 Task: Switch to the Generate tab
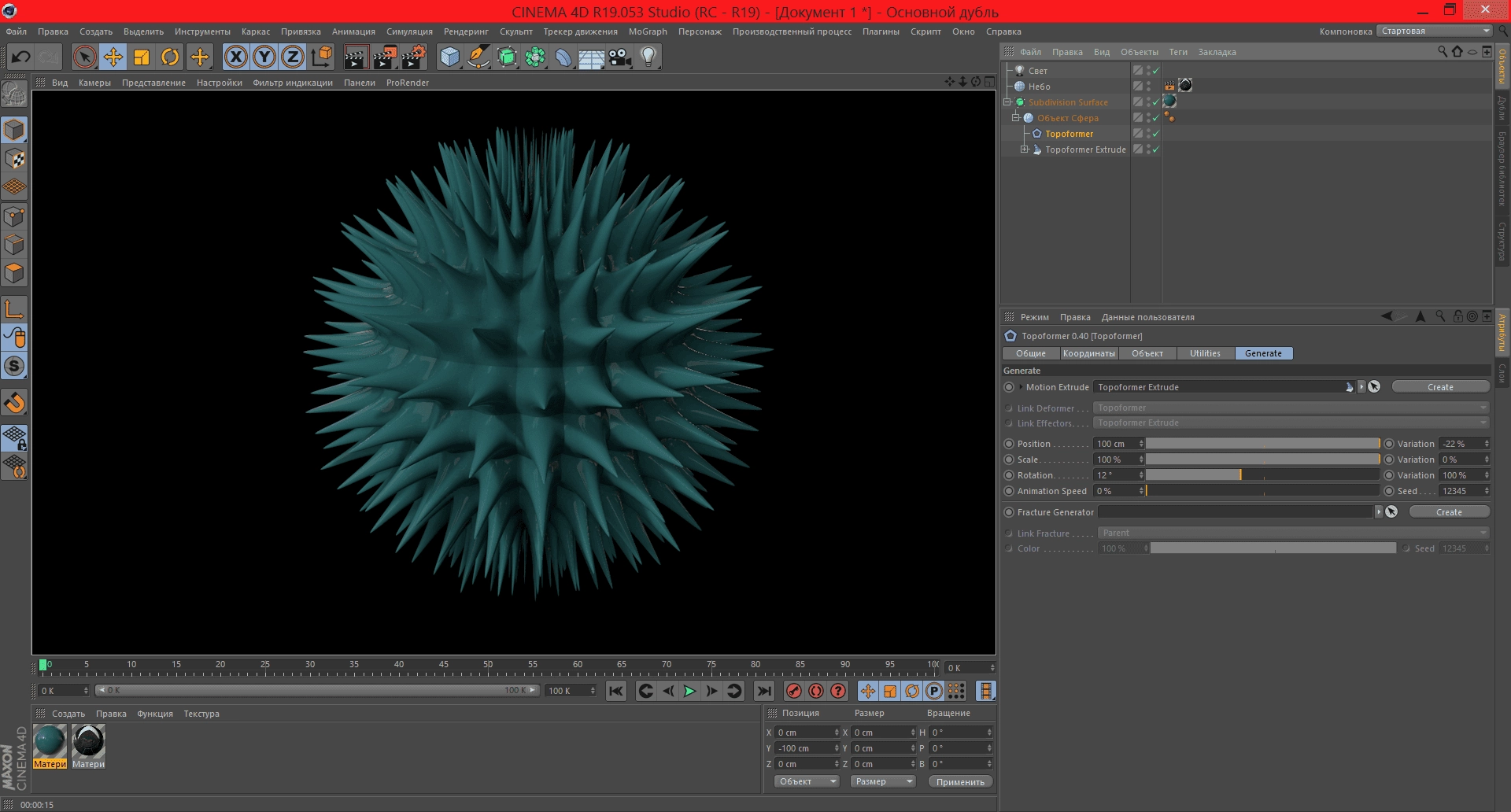click(1263, 353)
